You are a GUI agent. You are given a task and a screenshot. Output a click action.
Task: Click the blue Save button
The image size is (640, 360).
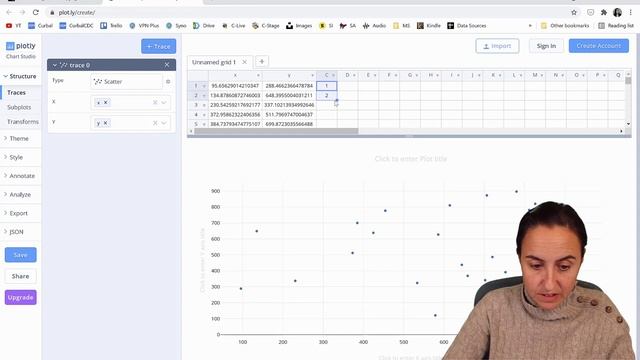(20, 255)
